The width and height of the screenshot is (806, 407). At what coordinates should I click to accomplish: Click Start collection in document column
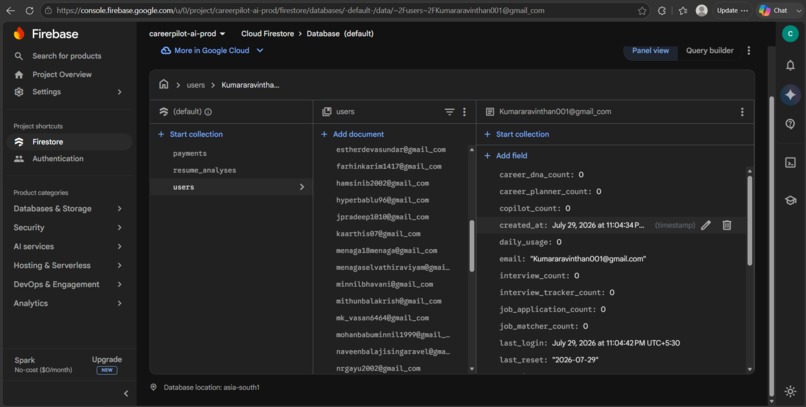point(517,134)
